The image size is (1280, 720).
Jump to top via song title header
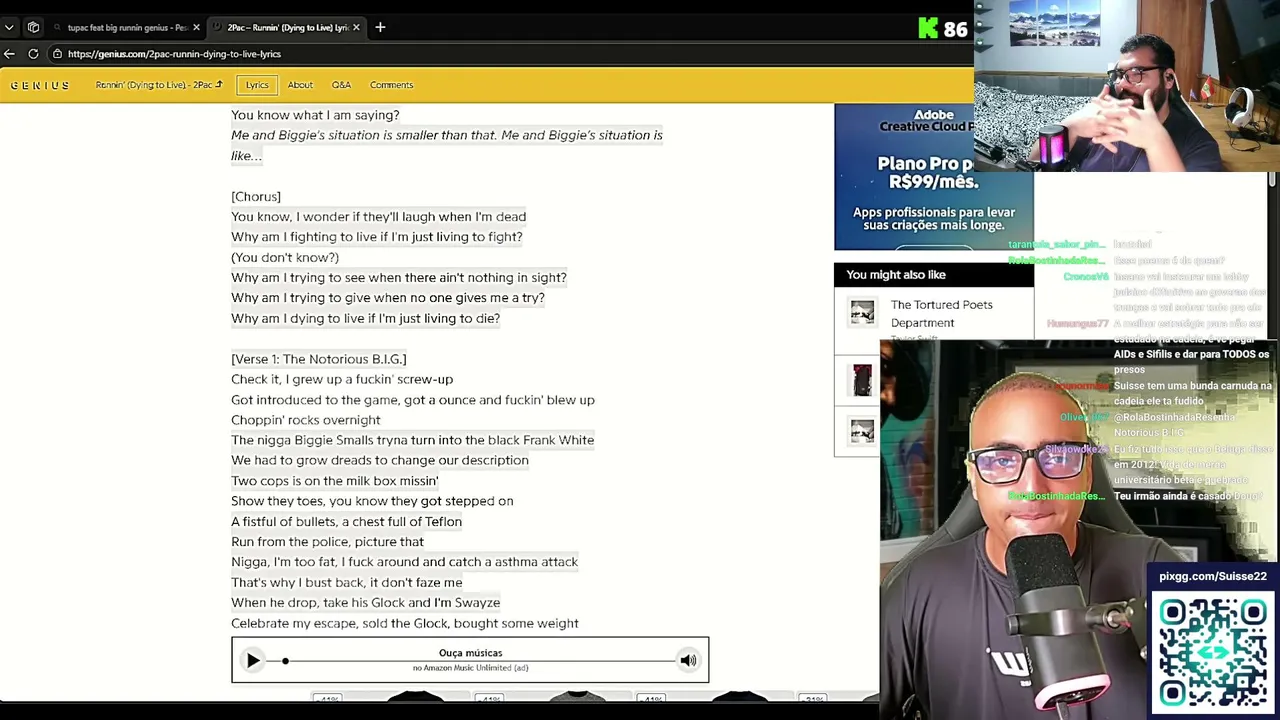click(x=159, y=85)
